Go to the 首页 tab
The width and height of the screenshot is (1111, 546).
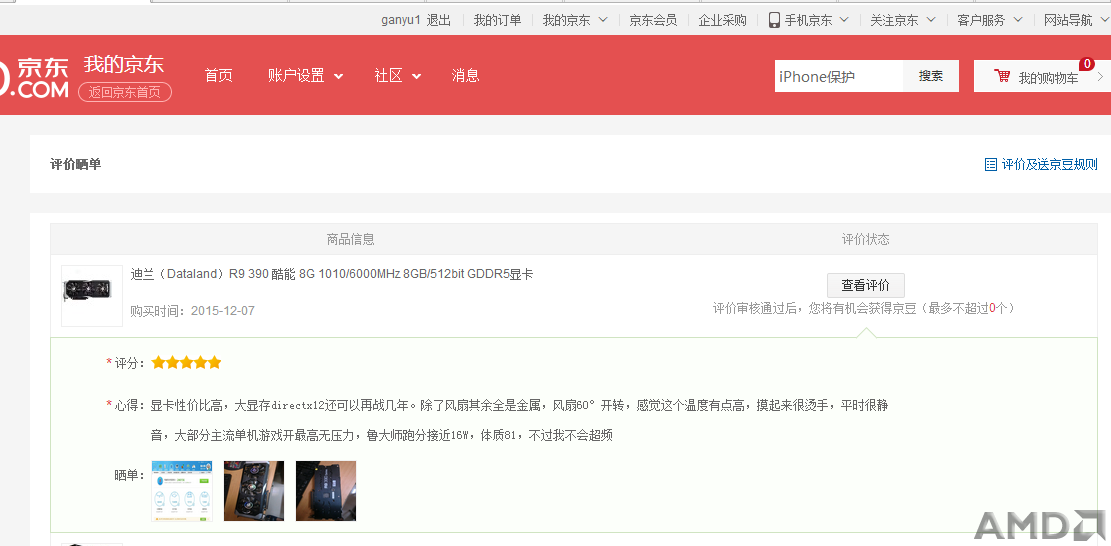218,75
